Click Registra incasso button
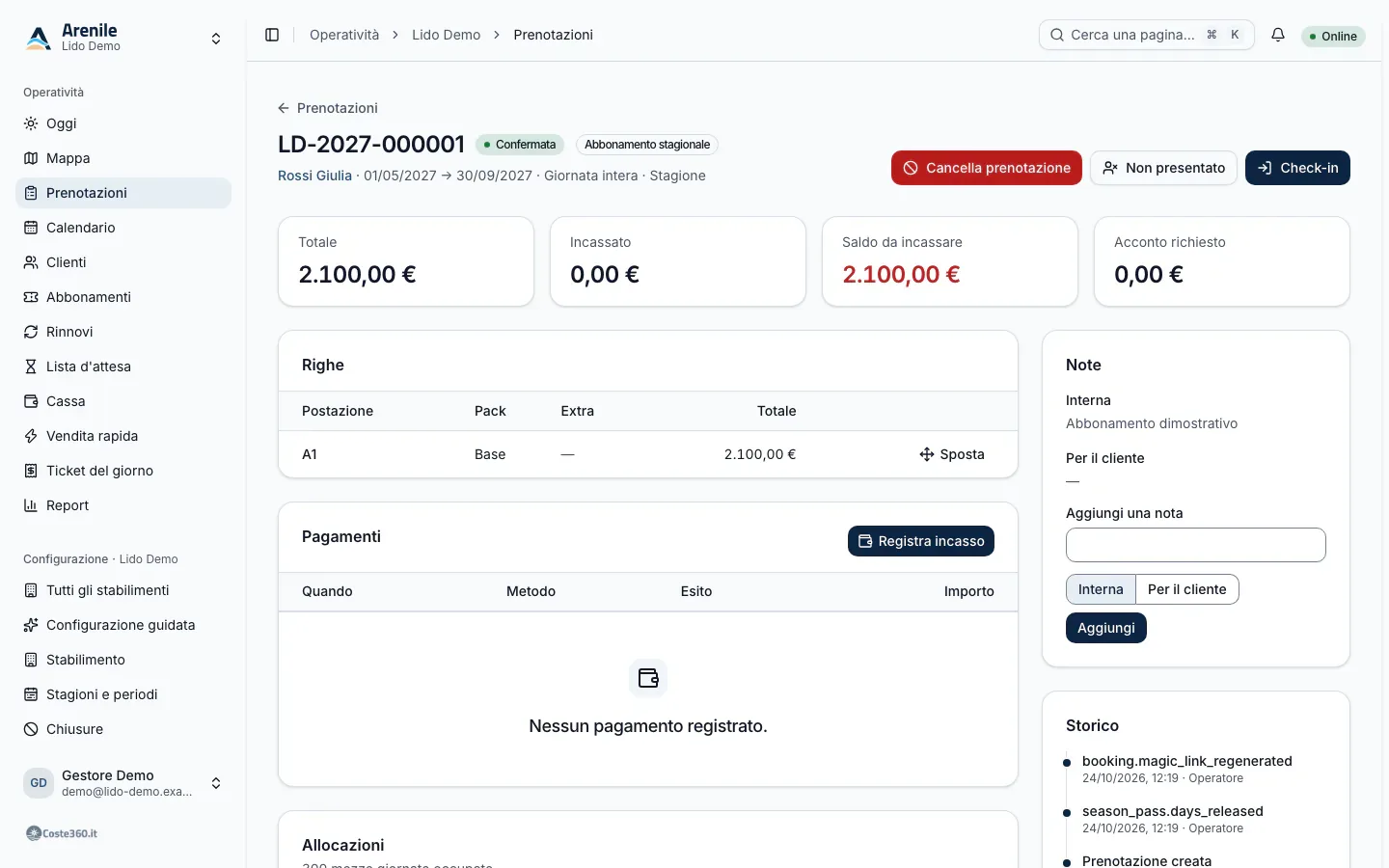1389x868 pixels. click(921, 541)
